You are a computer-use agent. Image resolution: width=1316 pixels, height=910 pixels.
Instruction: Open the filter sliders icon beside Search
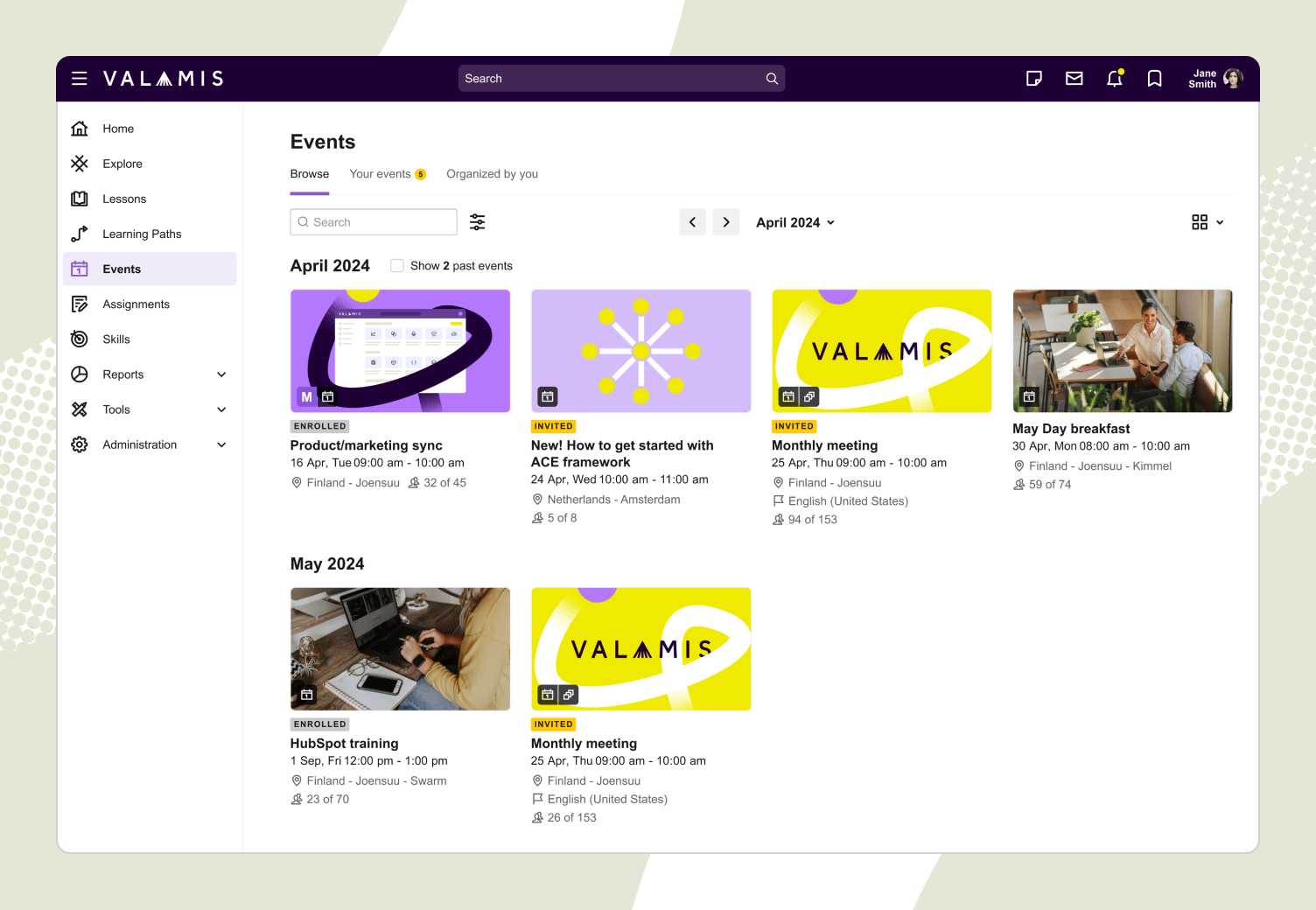coord(478,222)
